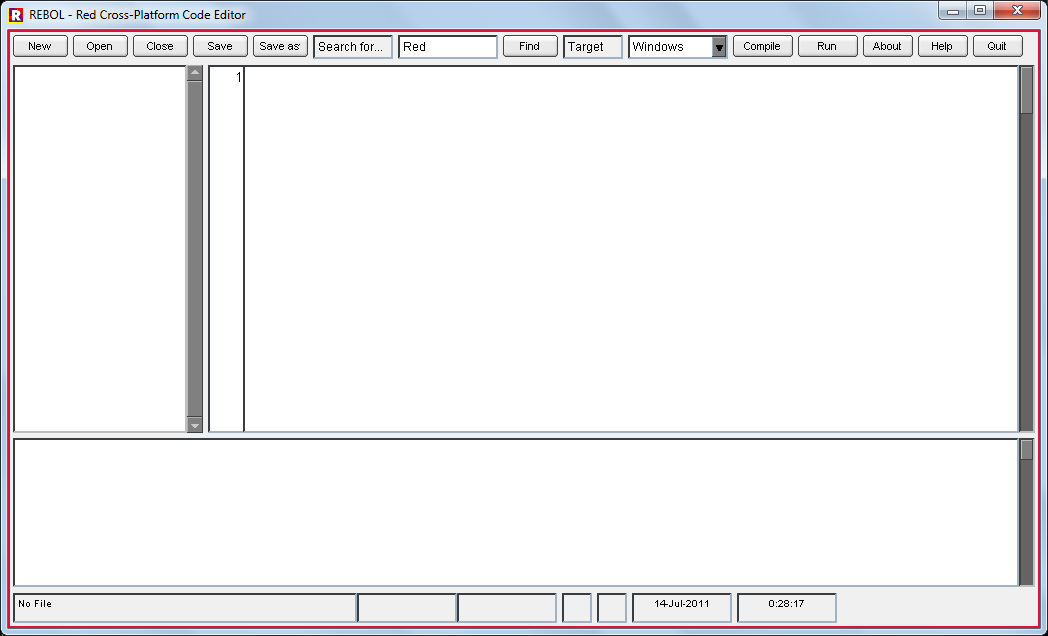The image size is (1048, 636).
Task: Click the Search for... button
Action: tap(352, 46)
